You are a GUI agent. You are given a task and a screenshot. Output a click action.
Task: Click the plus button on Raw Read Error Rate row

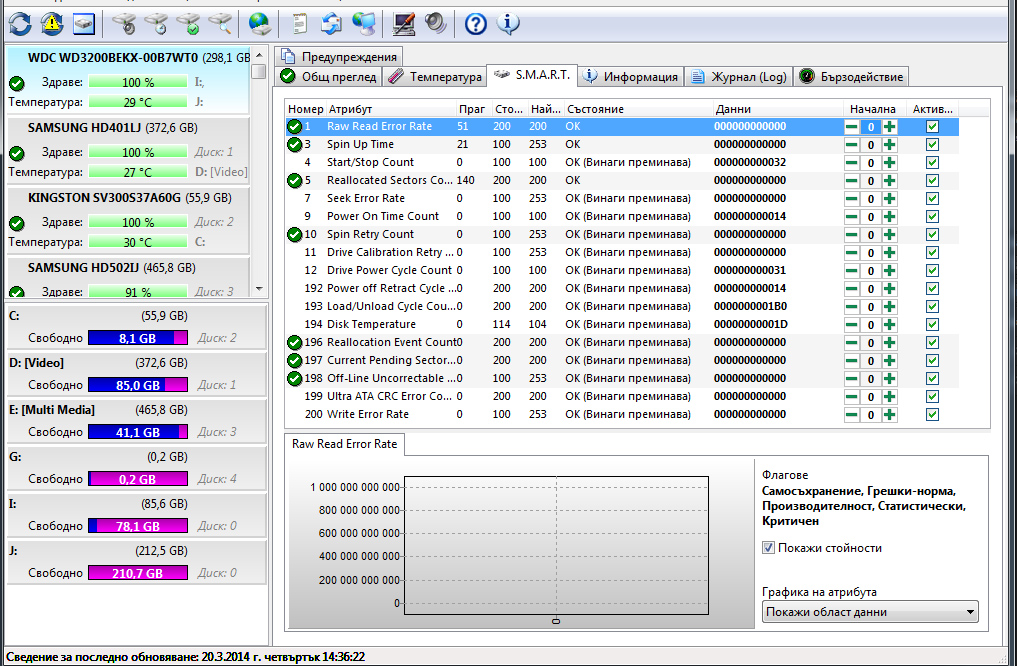[x=889, y=127]
